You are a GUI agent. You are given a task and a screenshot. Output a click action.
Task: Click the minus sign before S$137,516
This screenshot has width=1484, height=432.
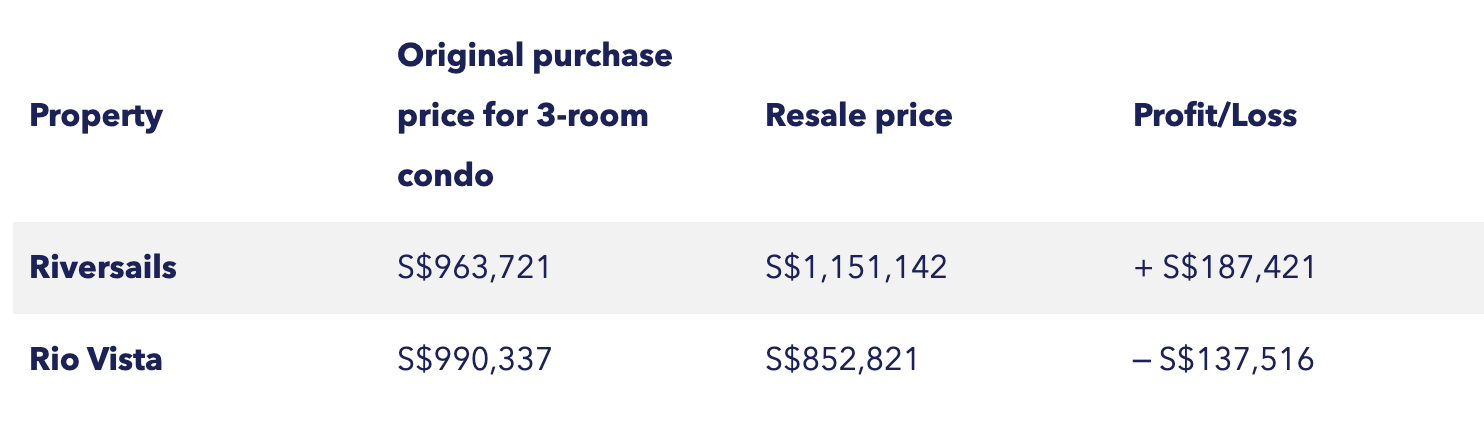click(x=1142, y=360)
